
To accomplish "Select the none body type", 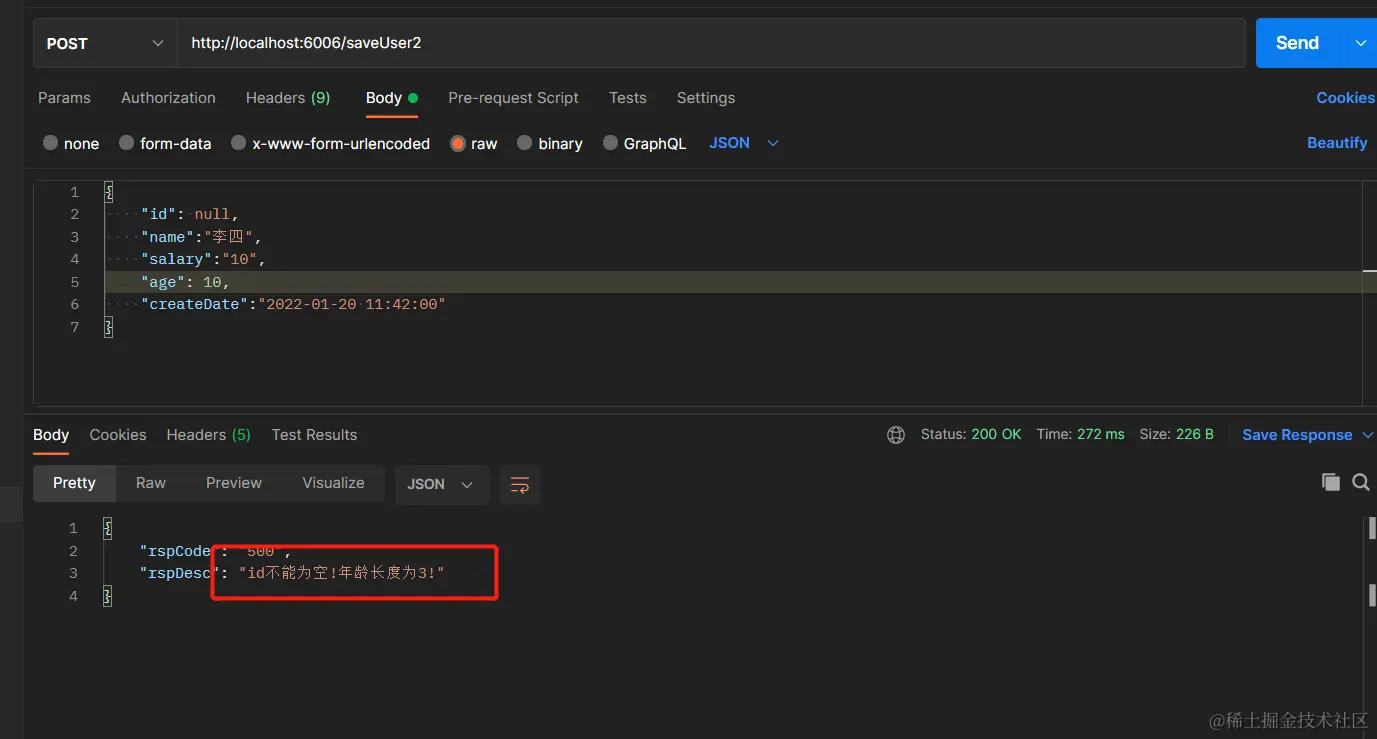I will (71, 143).
